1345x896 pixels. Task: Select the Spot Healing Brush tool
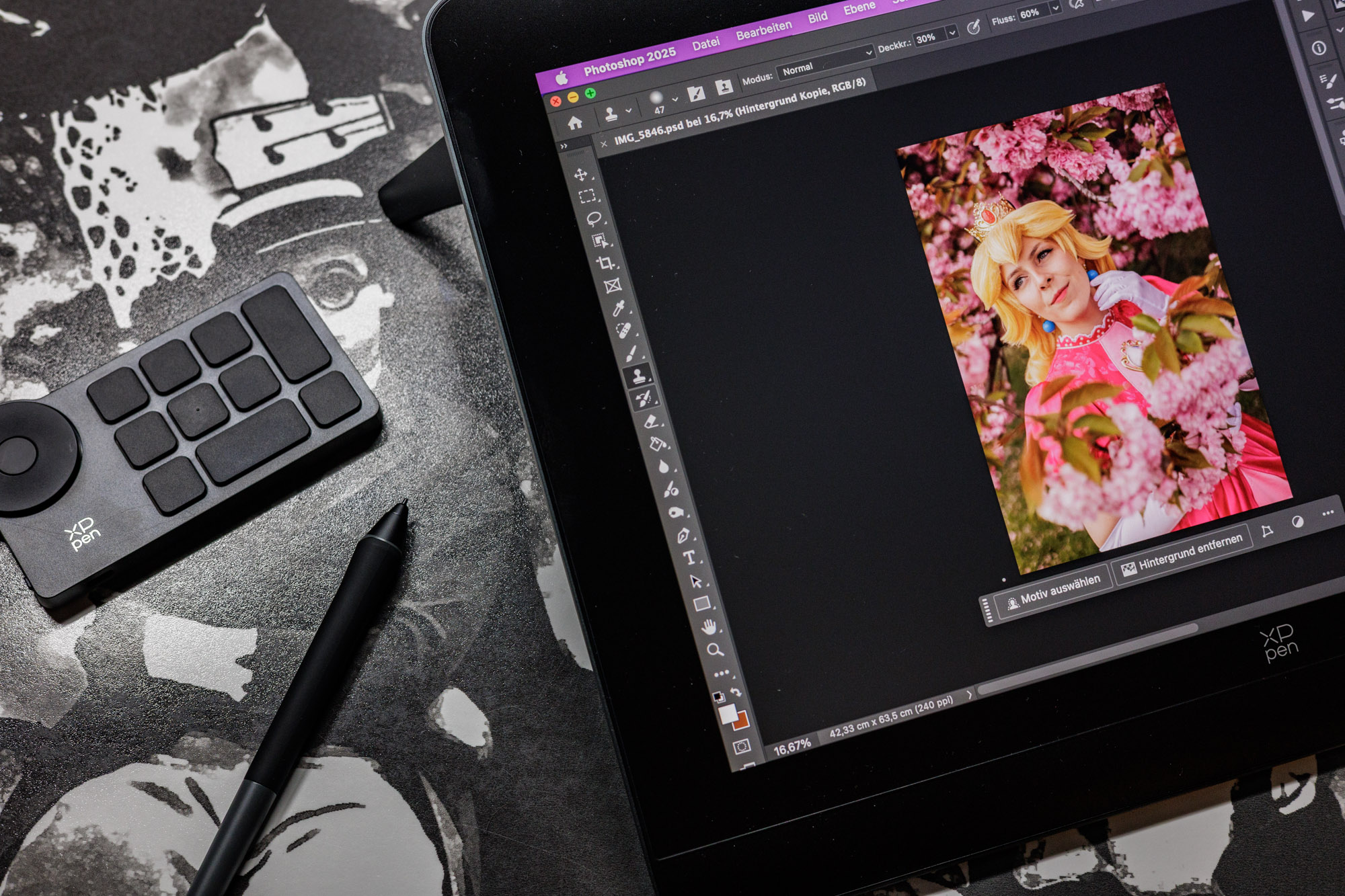tap(625, 331)
